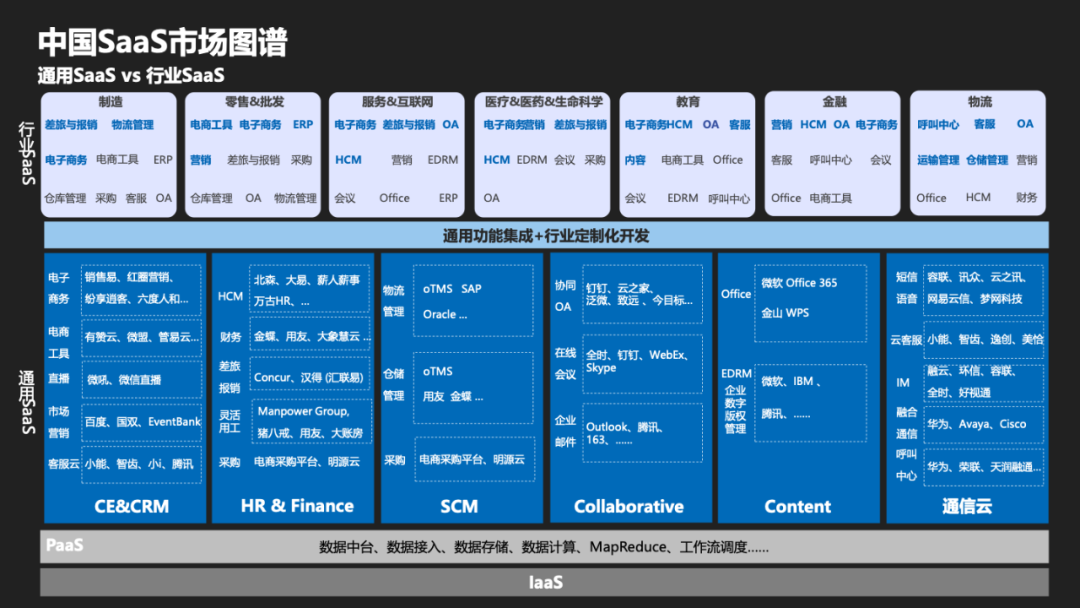Screen dimensions: 1080x608
Task: Select the Collaborative column label
Action: (629, 507)
